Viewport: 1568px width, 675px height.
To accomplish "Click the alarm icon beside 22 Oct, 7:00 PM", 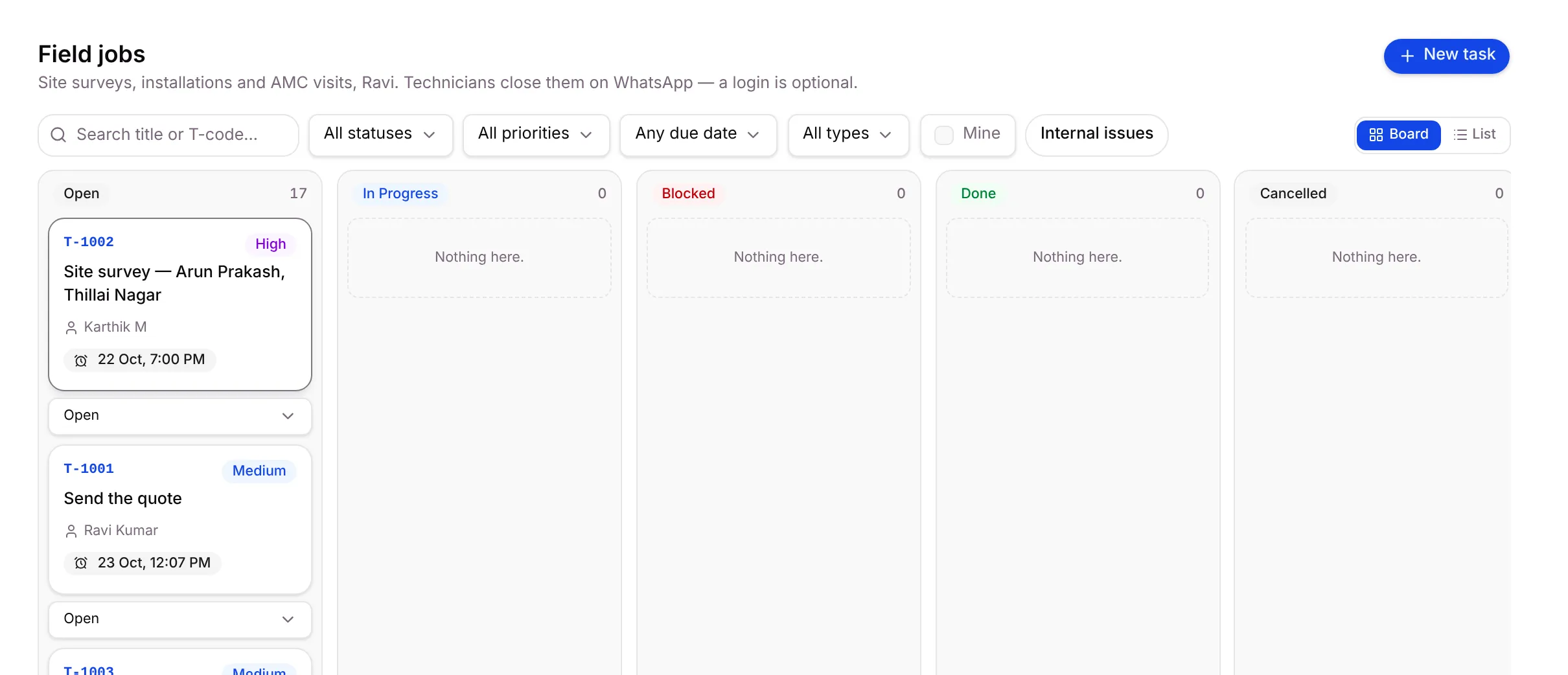I will (x=81, y=360).
